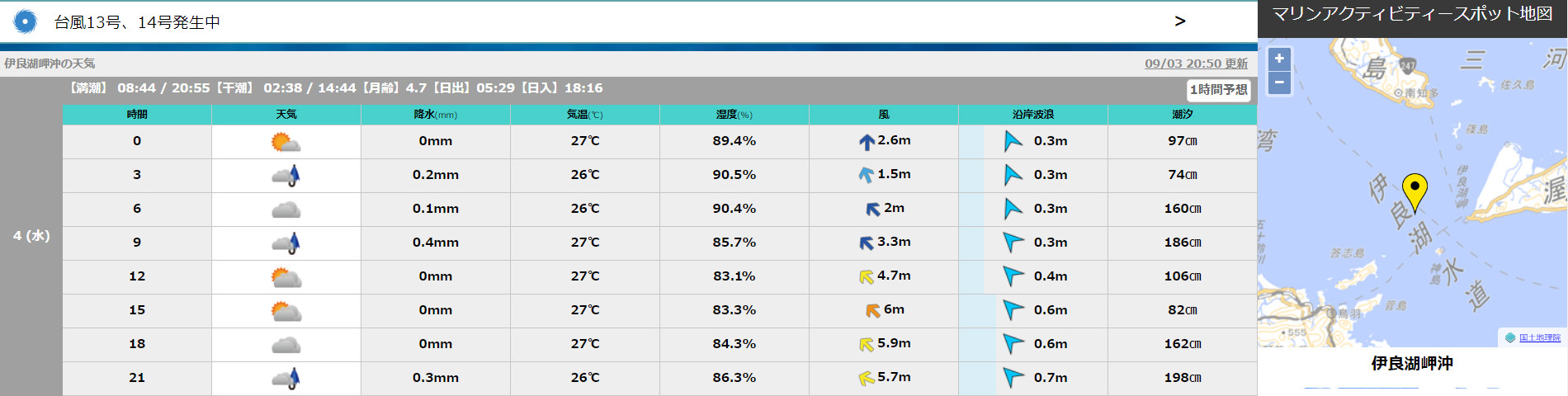
Task: Switch to 1時間予想 forecast
Action: coord(1219,90)
